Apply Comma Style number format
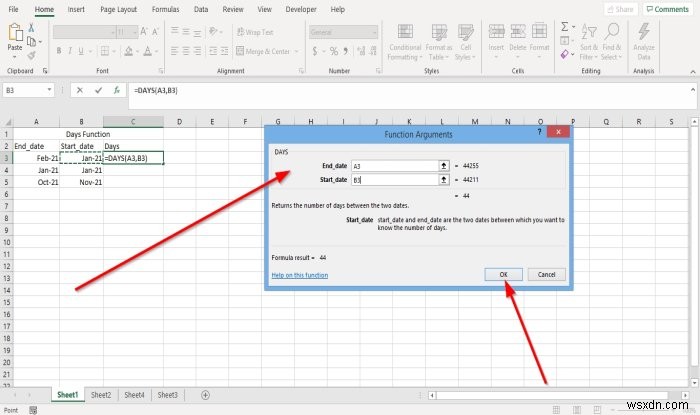 pos(346,51)
